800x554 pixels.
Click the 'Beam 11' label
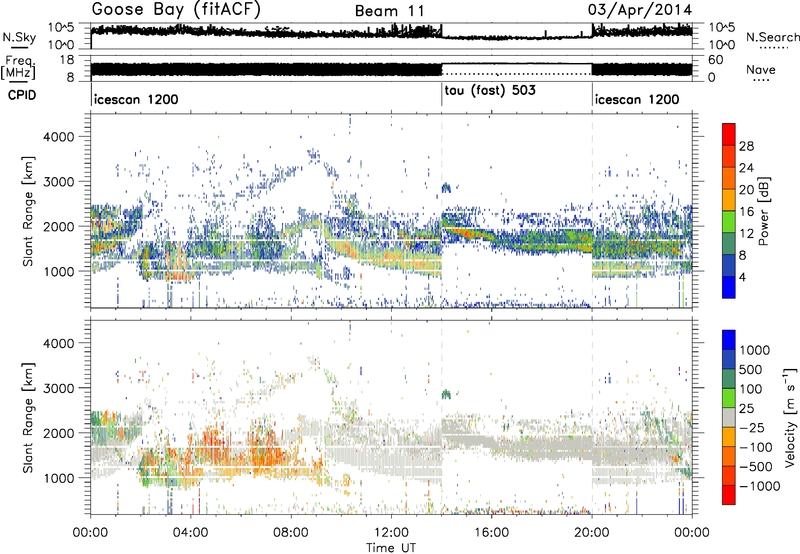pos(390,11)
